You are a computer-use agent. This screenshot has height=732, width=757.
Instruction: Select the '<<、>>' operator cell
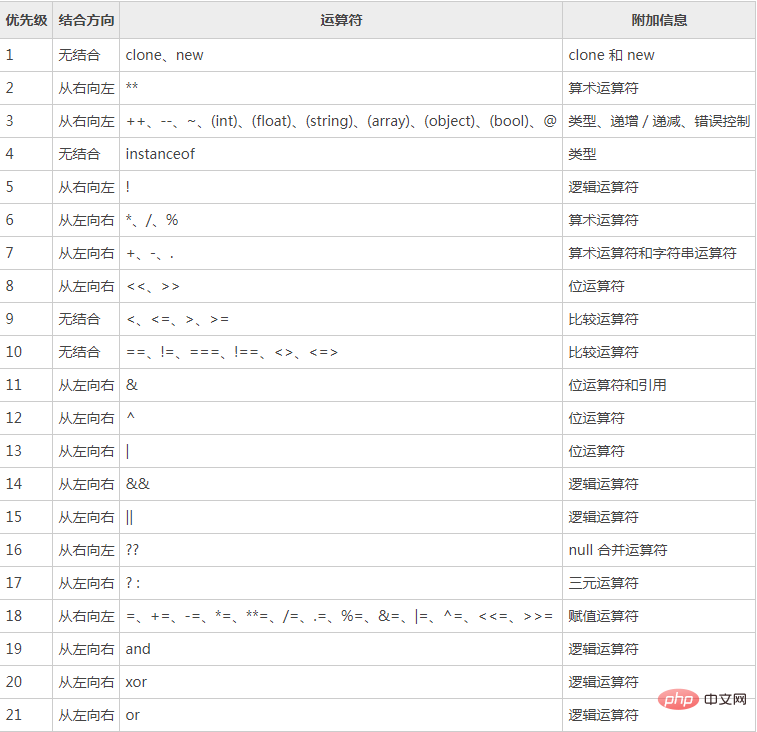click(341, 286)
